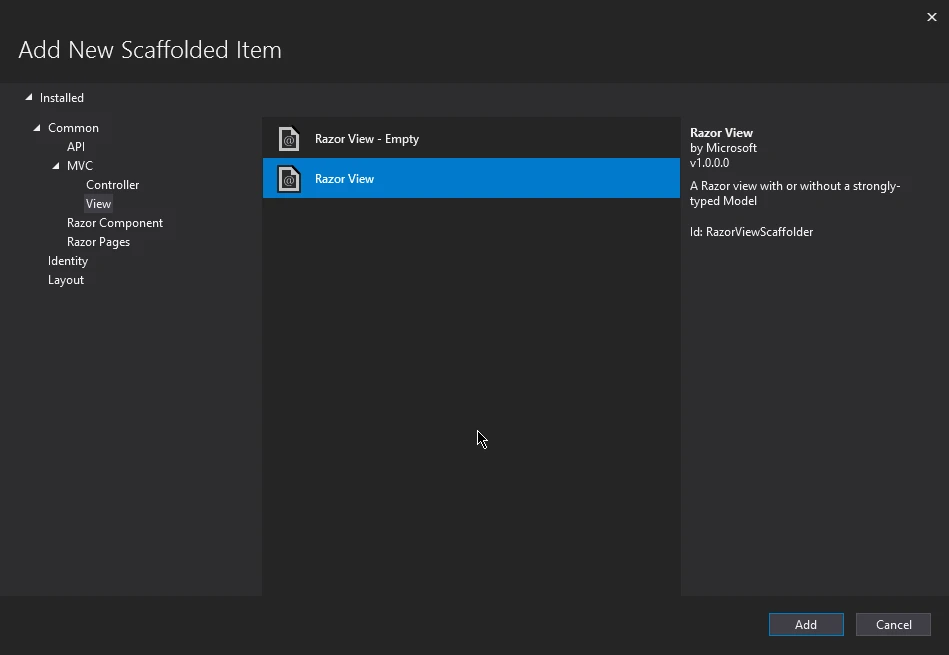Select the View node under MVC
This screenshot has width=949, height=655.
click(x=98, y=204)
